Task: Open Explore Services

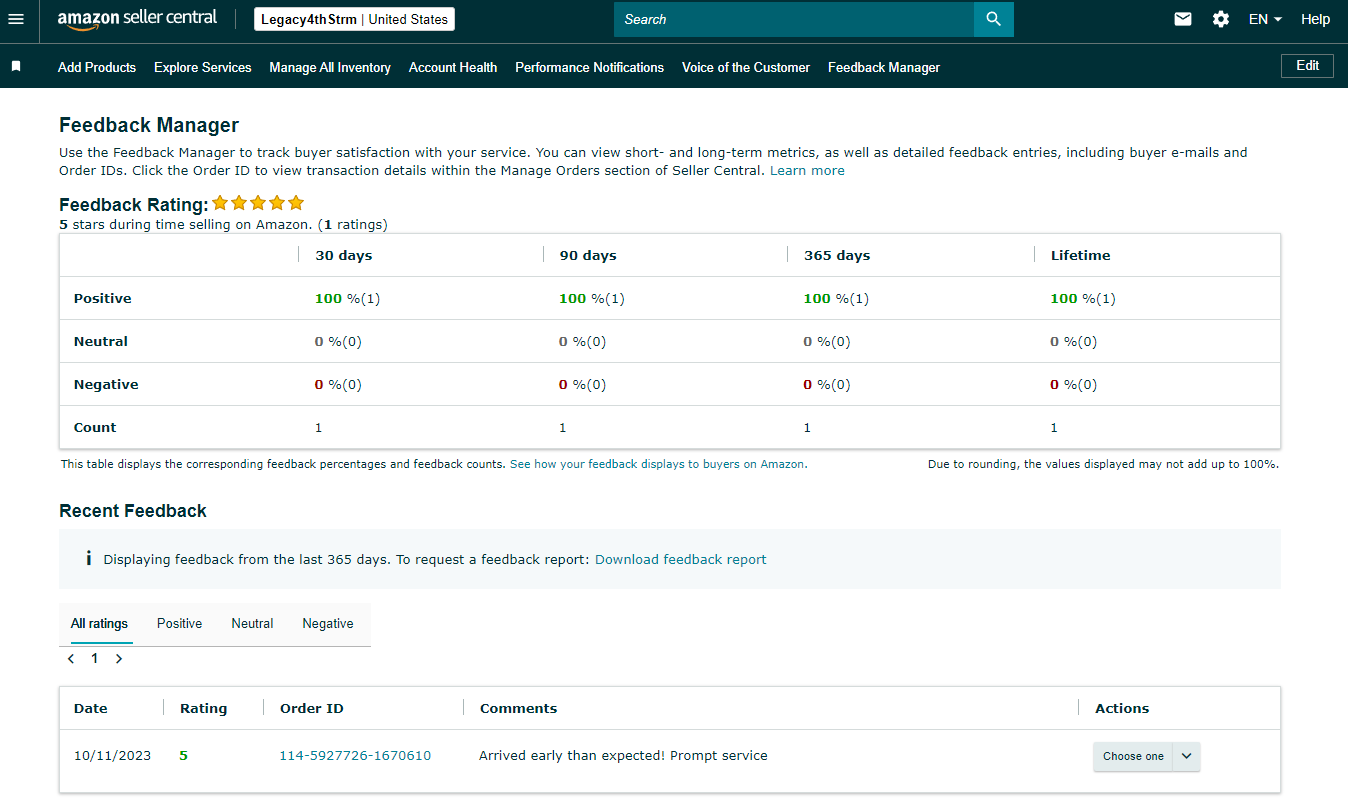Action: click(x=203, y=67)
